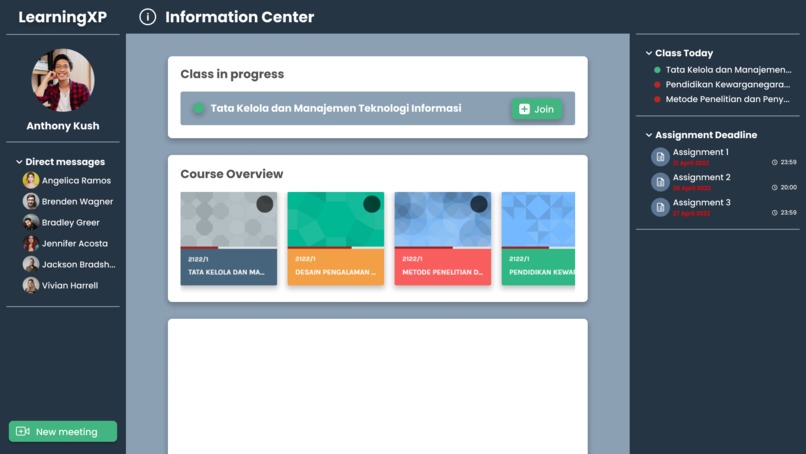Open Bradley Greer avatar
The image size is (806, 454).
point(31,223)
